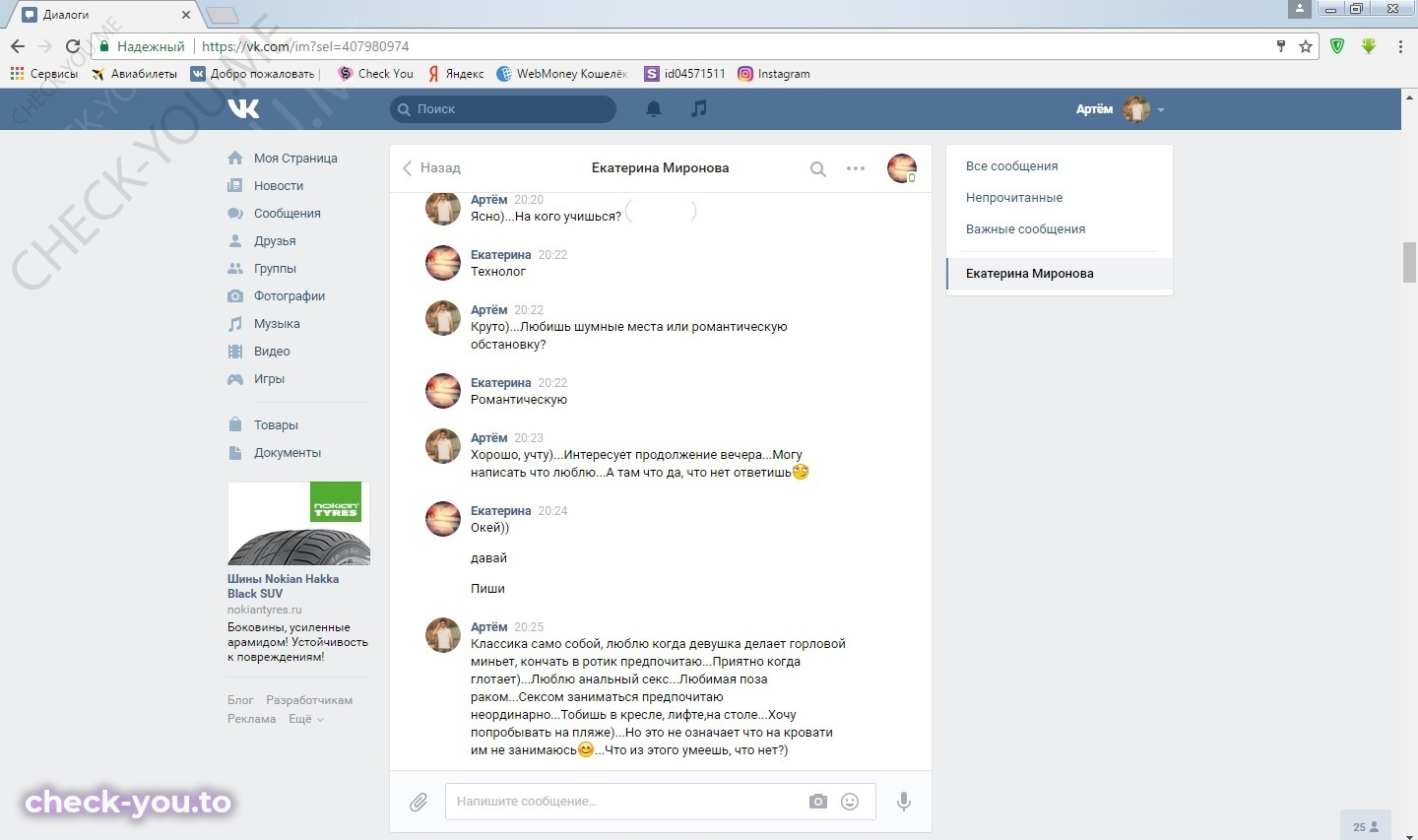Viewport: 1418px width, 840px height.
Task: Open Chrome three-dot menu
Action: click(x=1400, y=46)
